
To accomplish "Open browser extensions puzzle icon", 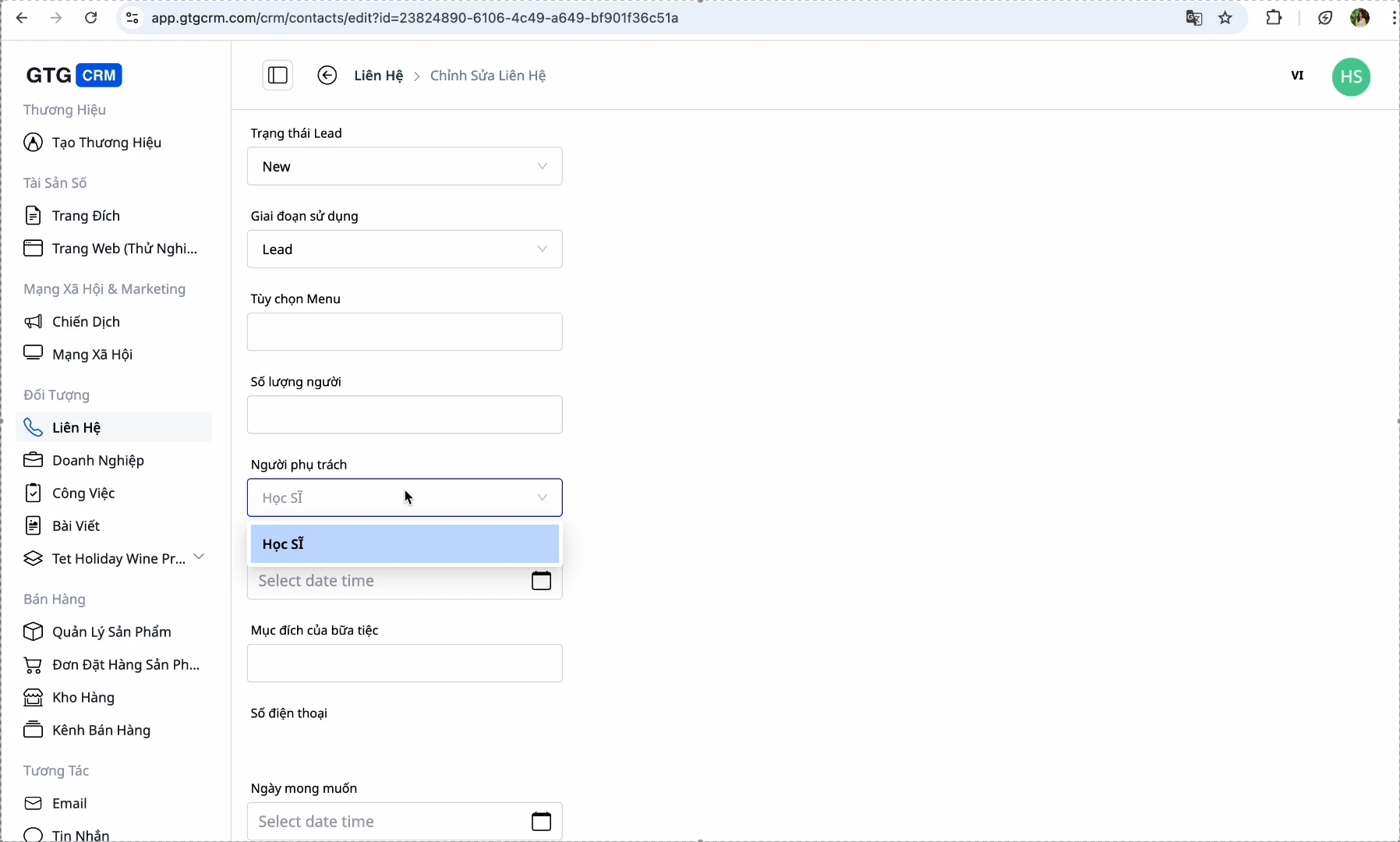I will point(1274,18).
